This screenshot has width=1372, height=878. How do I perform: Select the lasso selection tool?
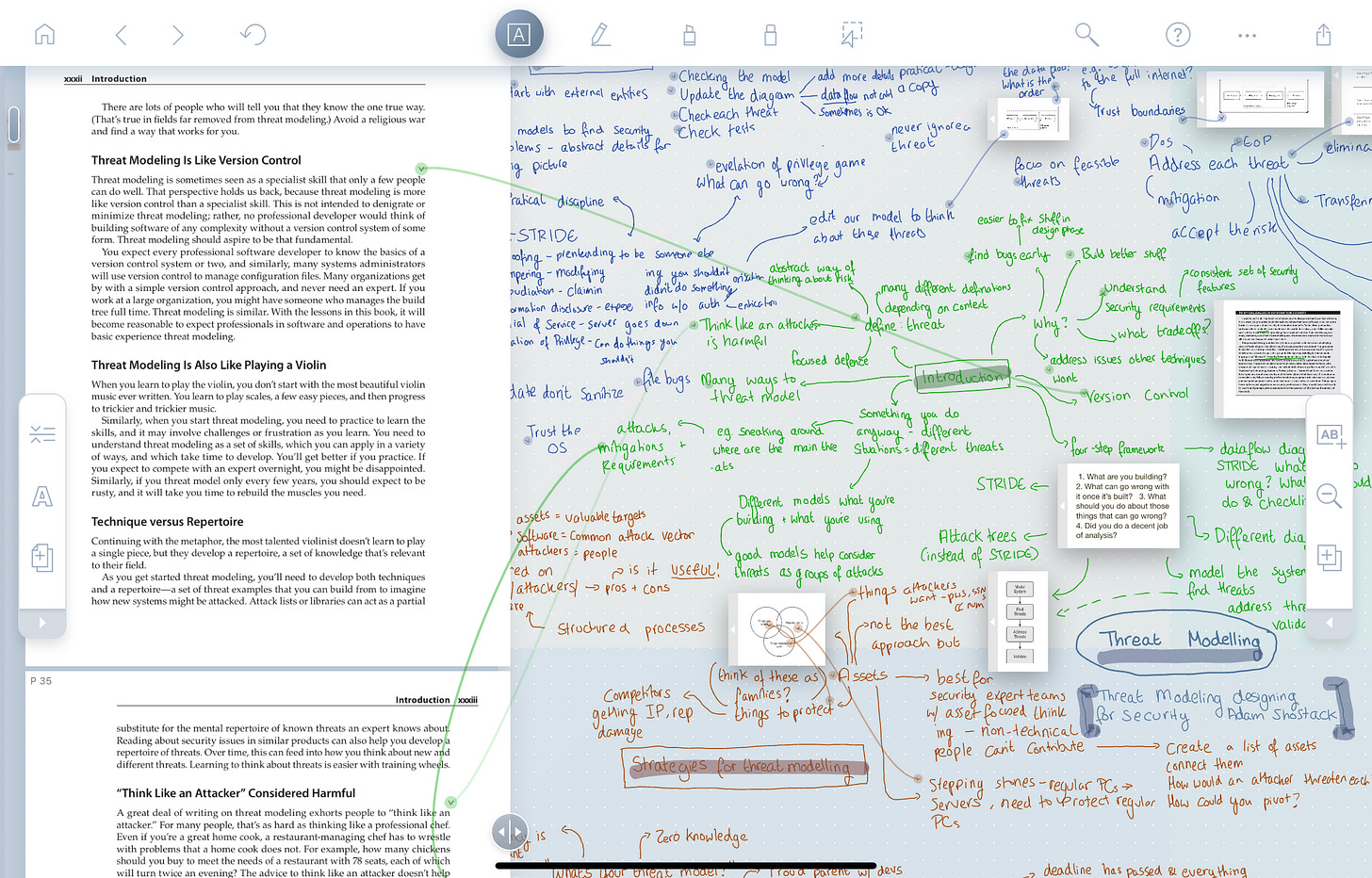tap(851, 35)
